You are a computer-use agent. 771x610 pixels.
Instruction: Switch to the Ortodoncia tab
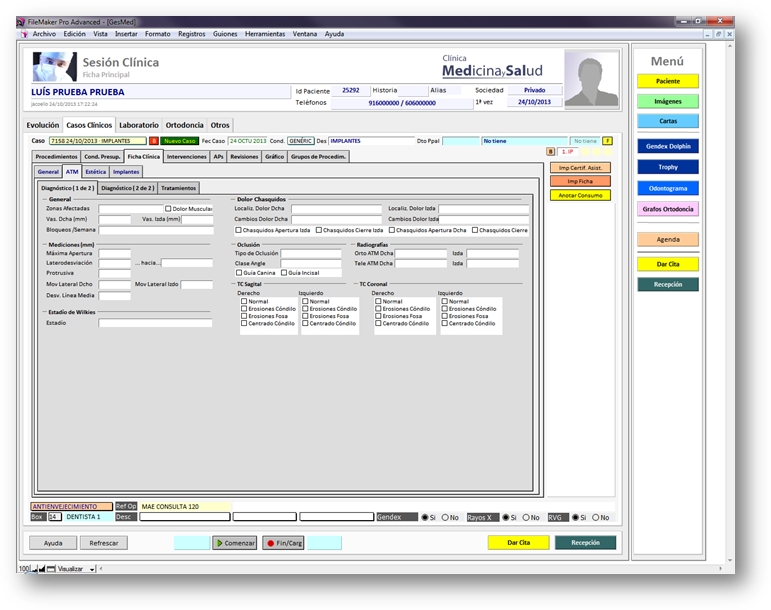tap(184, 125)
